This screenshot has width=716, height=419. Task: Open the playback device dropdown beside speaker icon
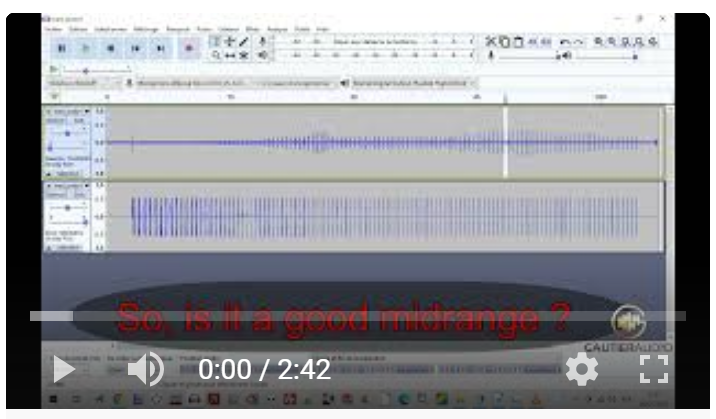(410, 83)
